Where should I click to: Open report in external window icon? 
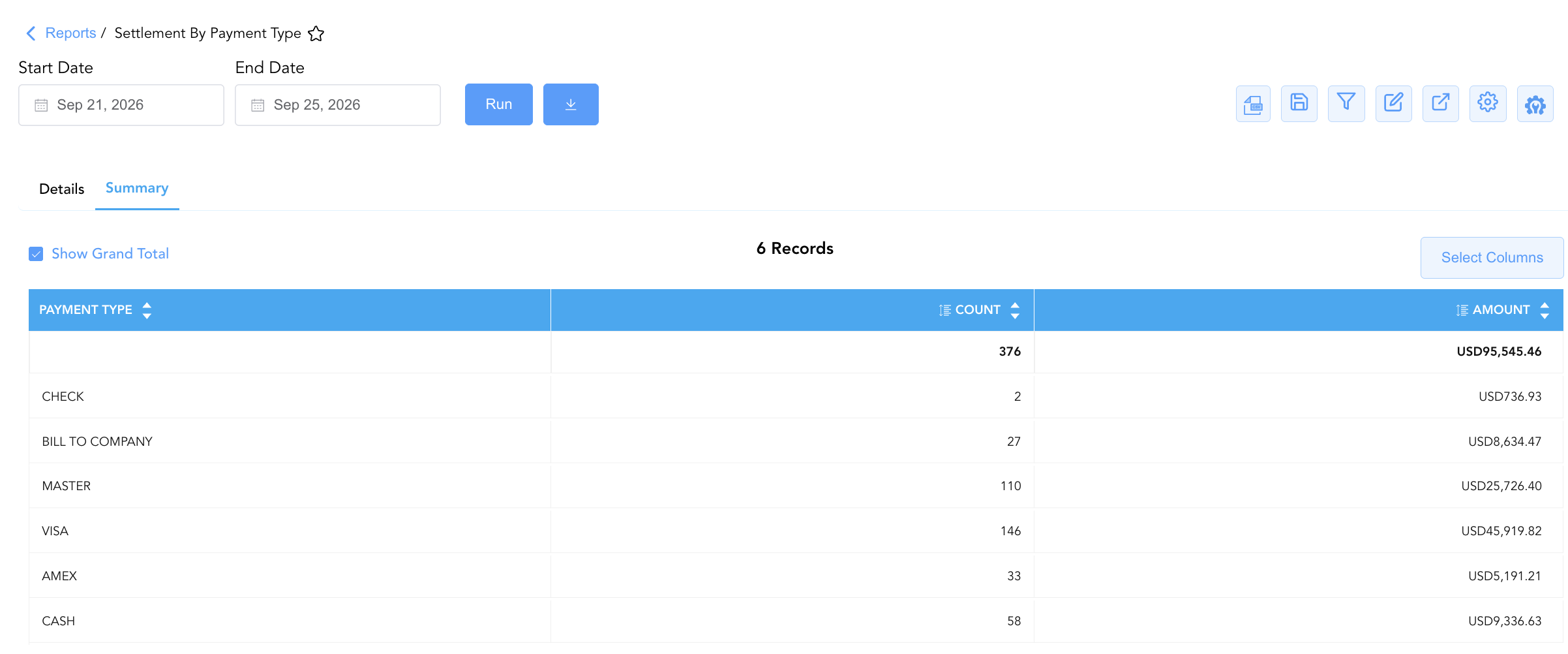point(1441,104)
